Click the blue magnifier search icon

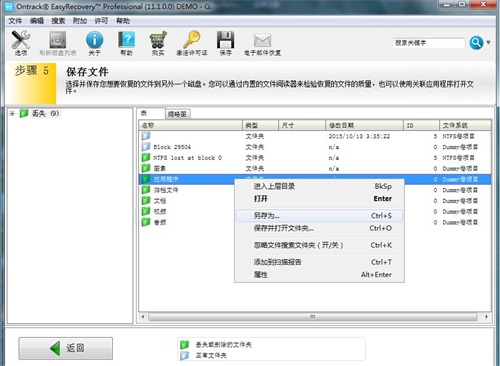(x=476, y=43)
